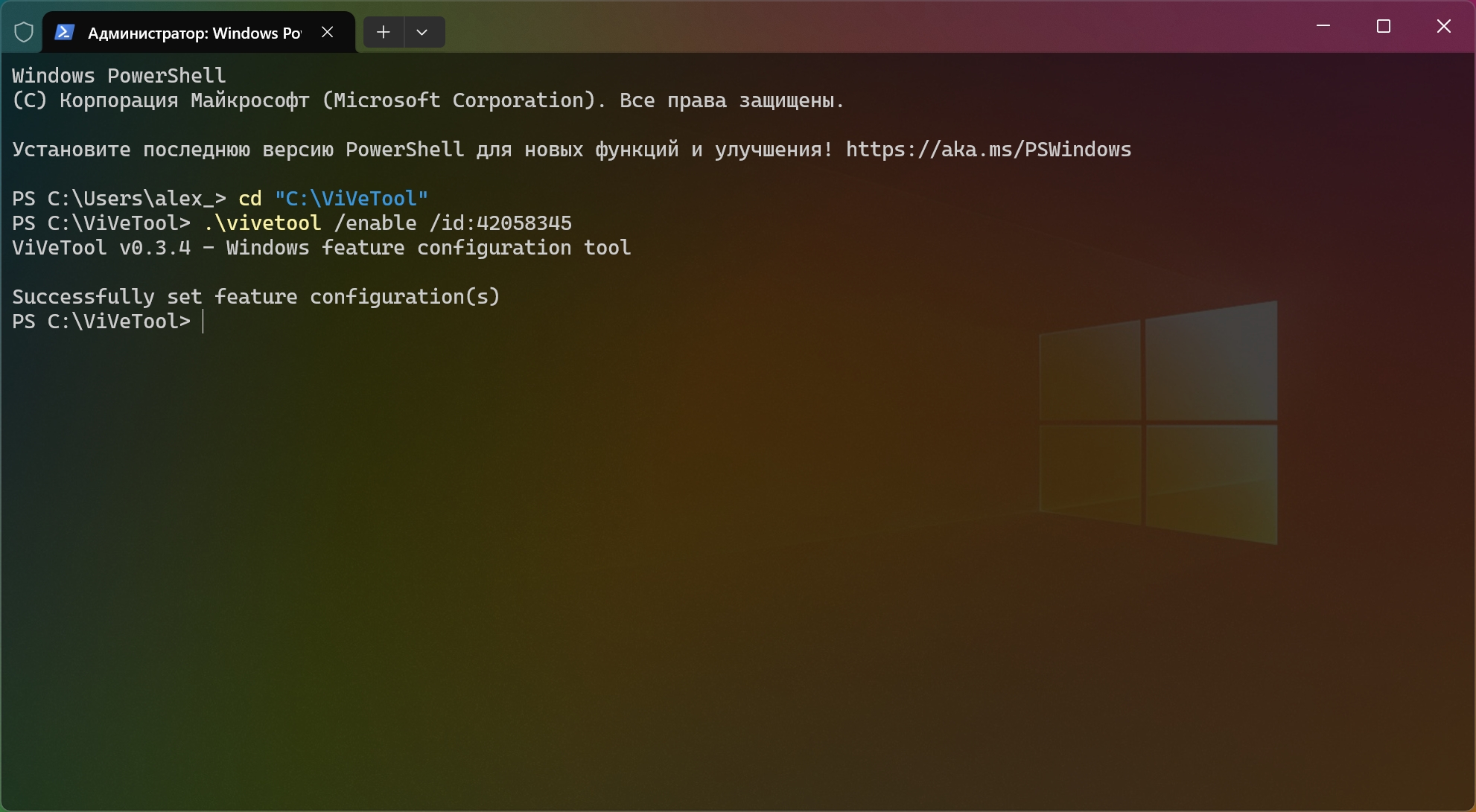Click the .\vivetool /enable /id:42058345 command
This screenshot has width=1476, height=812.
387,223
